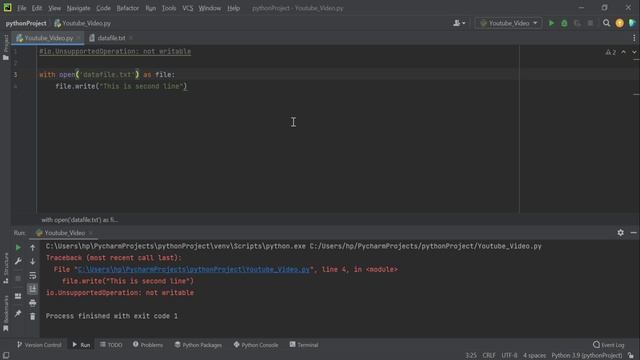This screenshot has height=360, width=640.
Task: Open Python Packages tool window
Action: coord(198,345)
